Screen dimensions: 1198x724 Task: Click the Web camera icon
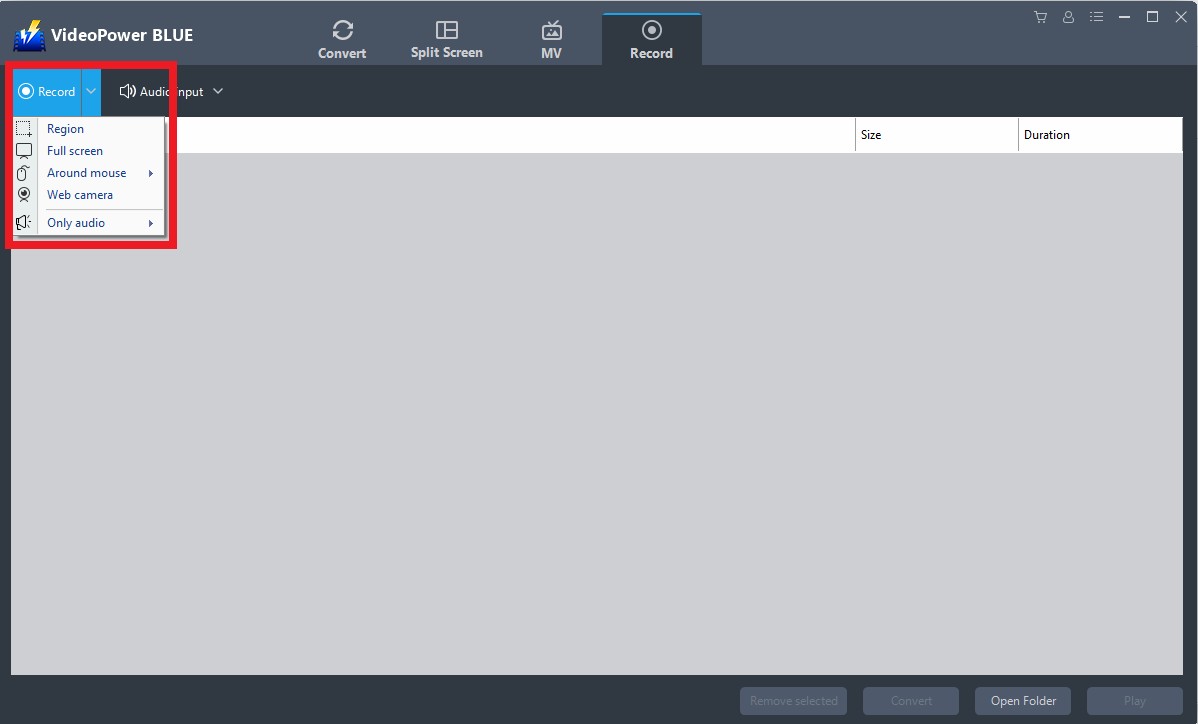coord(24,195)
